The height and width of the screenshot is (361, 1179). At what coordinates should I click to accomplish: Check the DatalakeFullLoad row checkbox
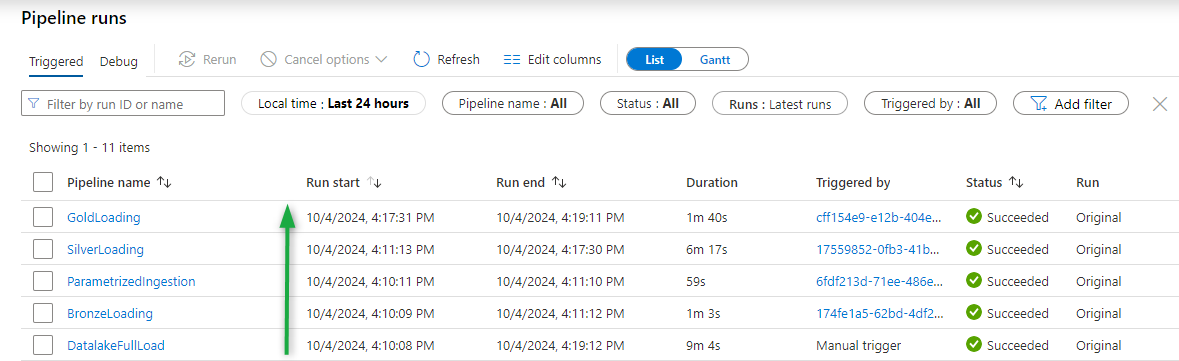tap(43, 346)
